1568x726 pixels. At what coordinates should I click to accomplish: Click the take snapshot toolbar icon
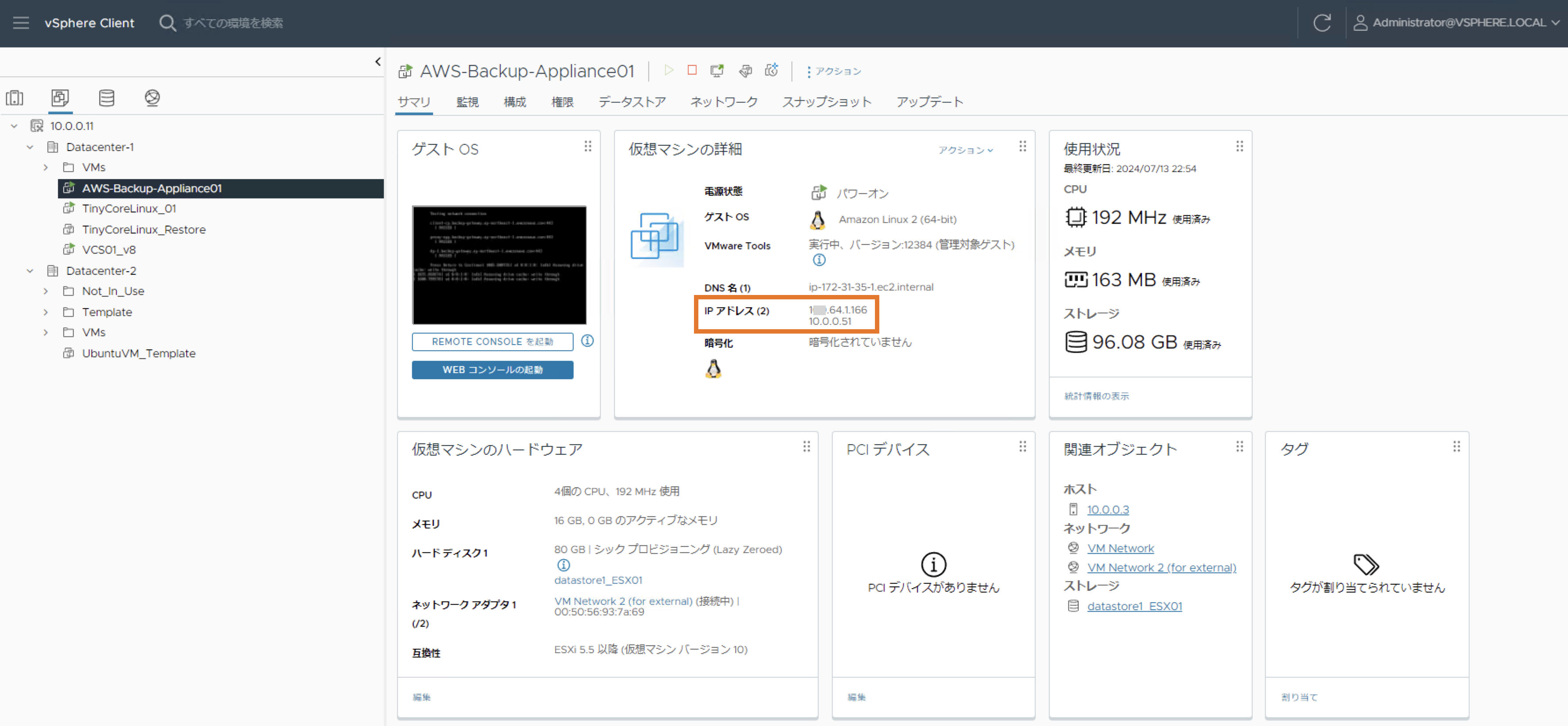(x=772, y=71)
